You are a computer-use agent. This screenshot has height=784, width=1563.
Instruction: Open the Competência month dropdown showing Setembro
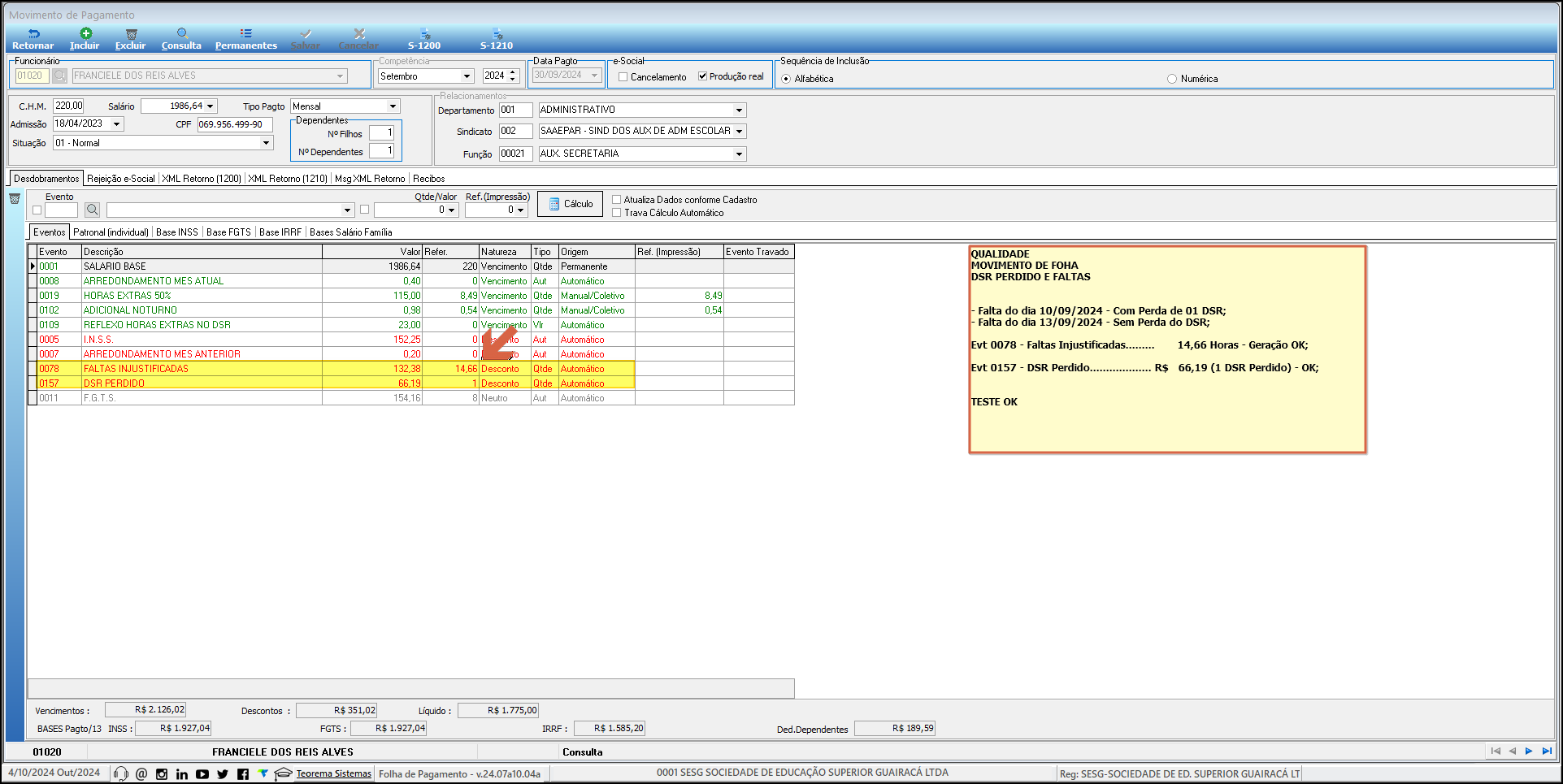(467, 76)
